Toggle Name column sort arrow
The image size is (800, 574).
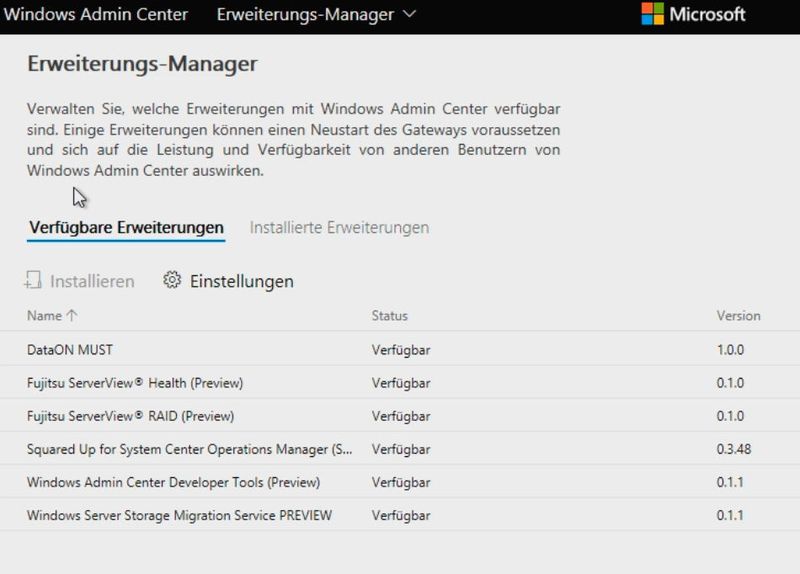coord(71,315)
